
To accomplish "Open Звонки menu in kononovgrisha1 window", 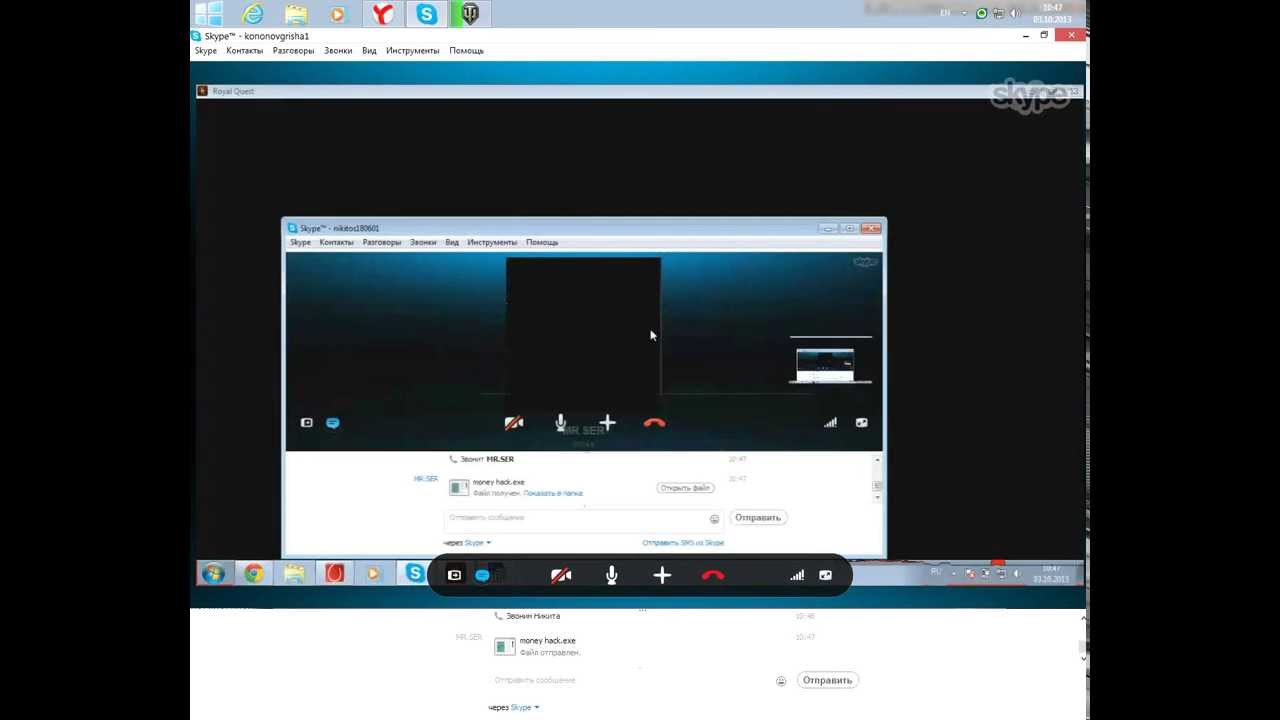I will [x=338, y=50].
